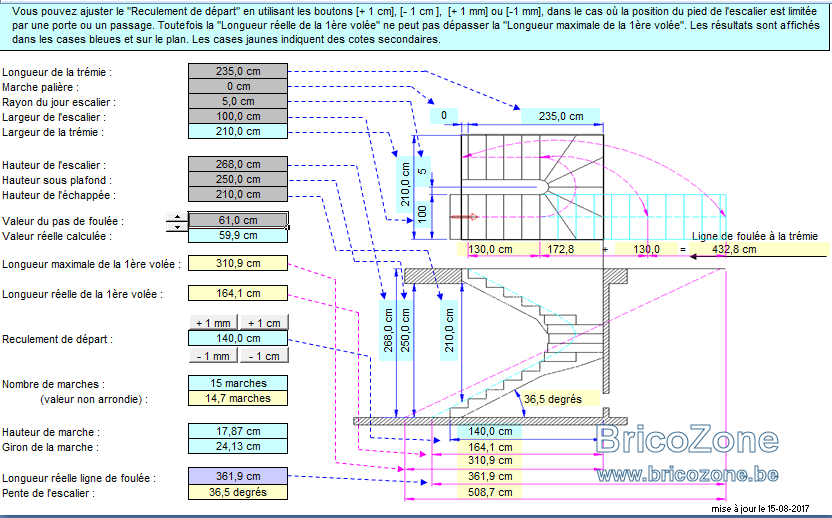Select the Largeur de l'escalier 100,0 cm field
Screen dimensions: 832x518
point(238,116)
